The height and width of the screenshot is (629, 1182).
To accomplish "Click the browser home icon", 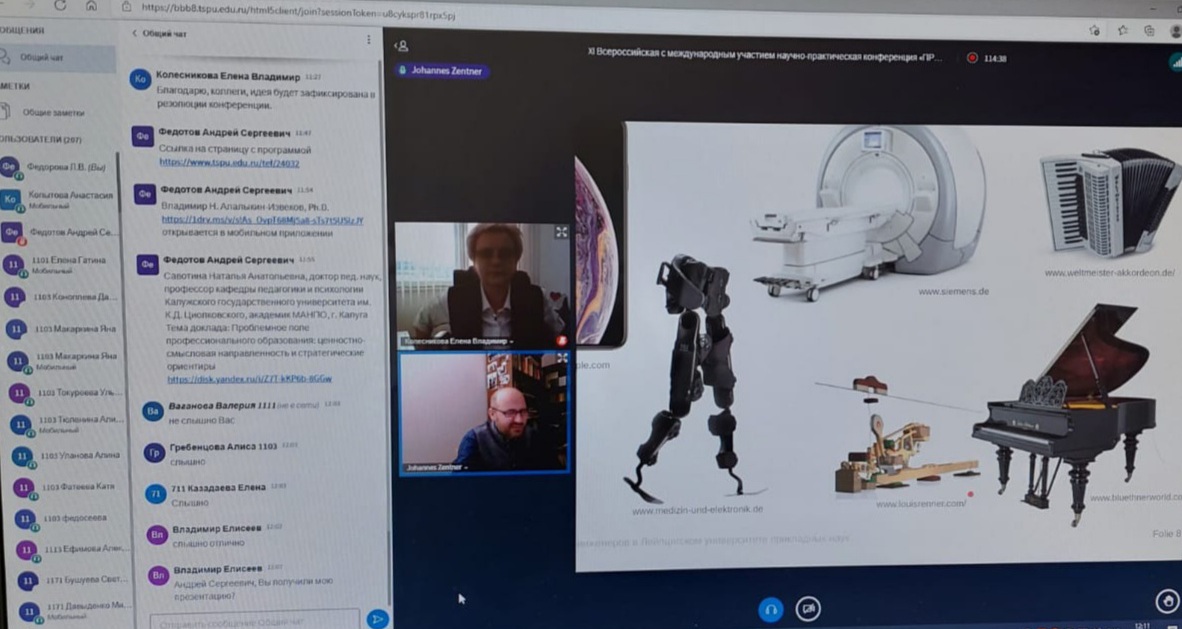I will coord(91,6).
